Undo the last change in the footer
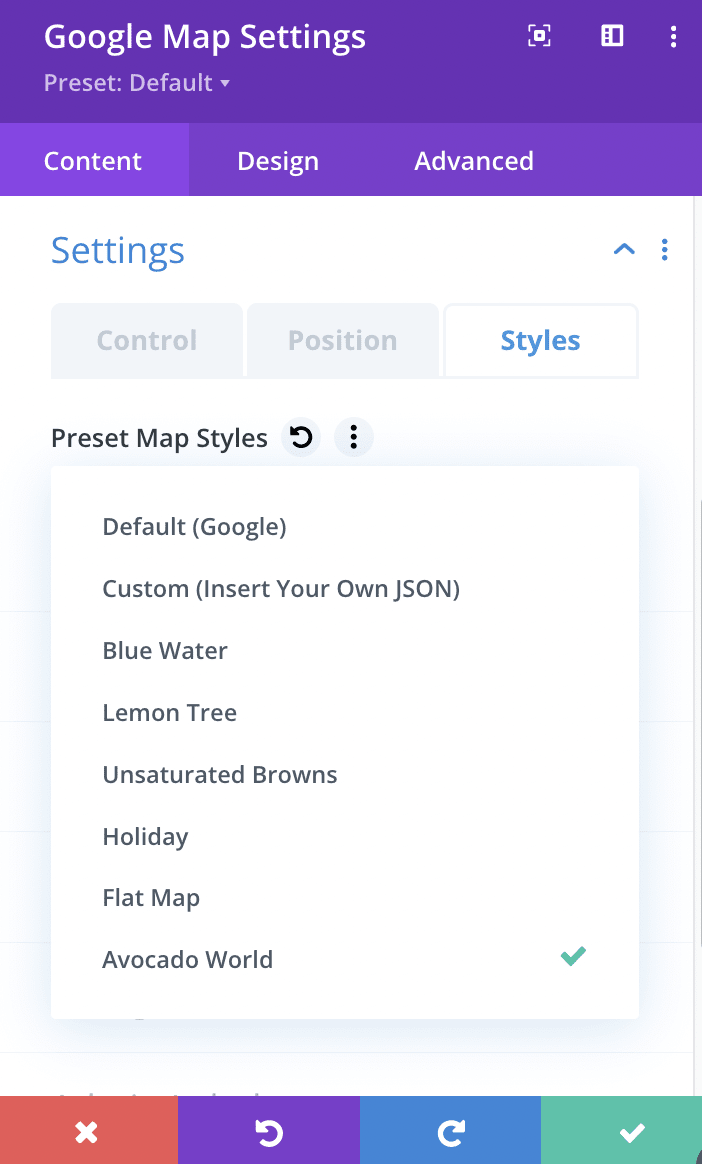Image resolution: width=702 pixels, height=1164 pixels. [x=269, y=1130]
